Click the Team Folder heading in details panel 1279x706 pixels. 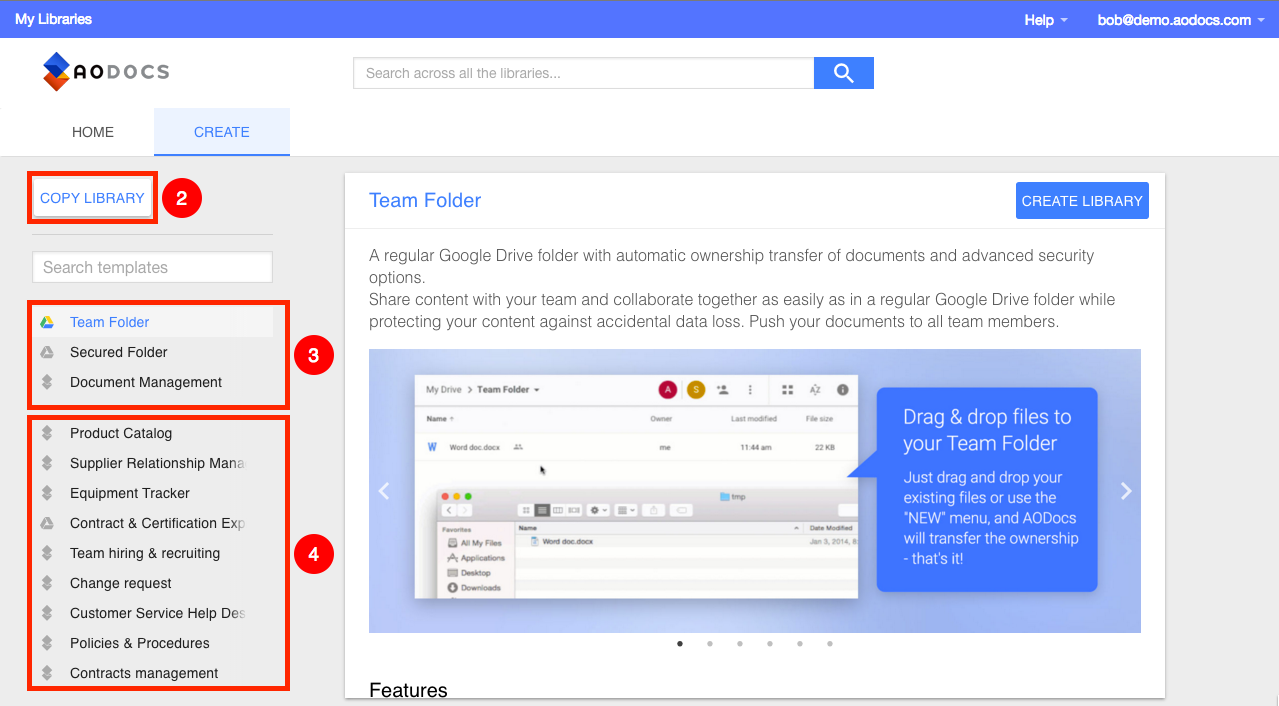click(425, 200)
